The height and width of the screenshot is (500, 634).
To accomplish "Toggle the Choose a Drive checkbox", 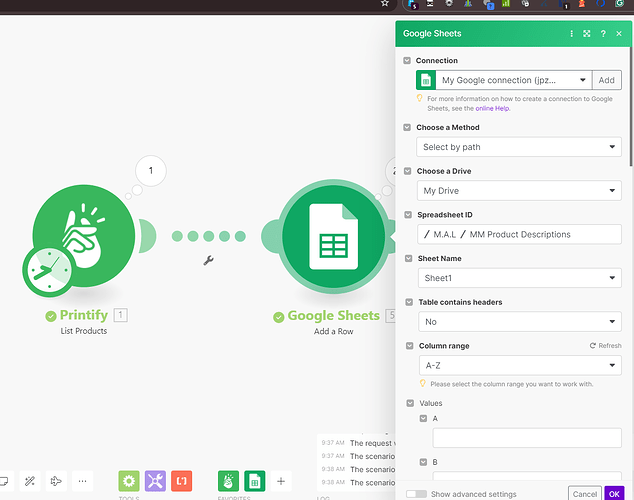I will (408, 171).
